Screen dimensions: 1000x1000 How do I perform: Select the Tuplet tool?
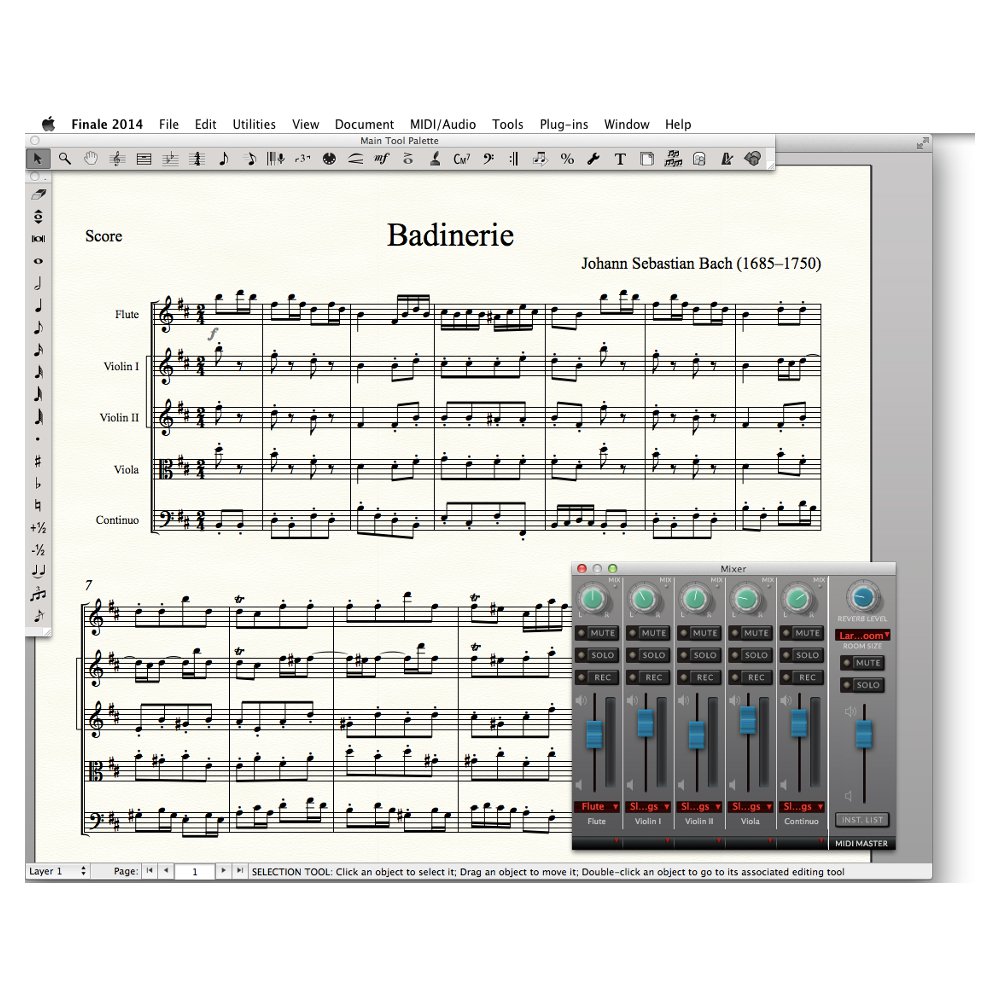302,159
